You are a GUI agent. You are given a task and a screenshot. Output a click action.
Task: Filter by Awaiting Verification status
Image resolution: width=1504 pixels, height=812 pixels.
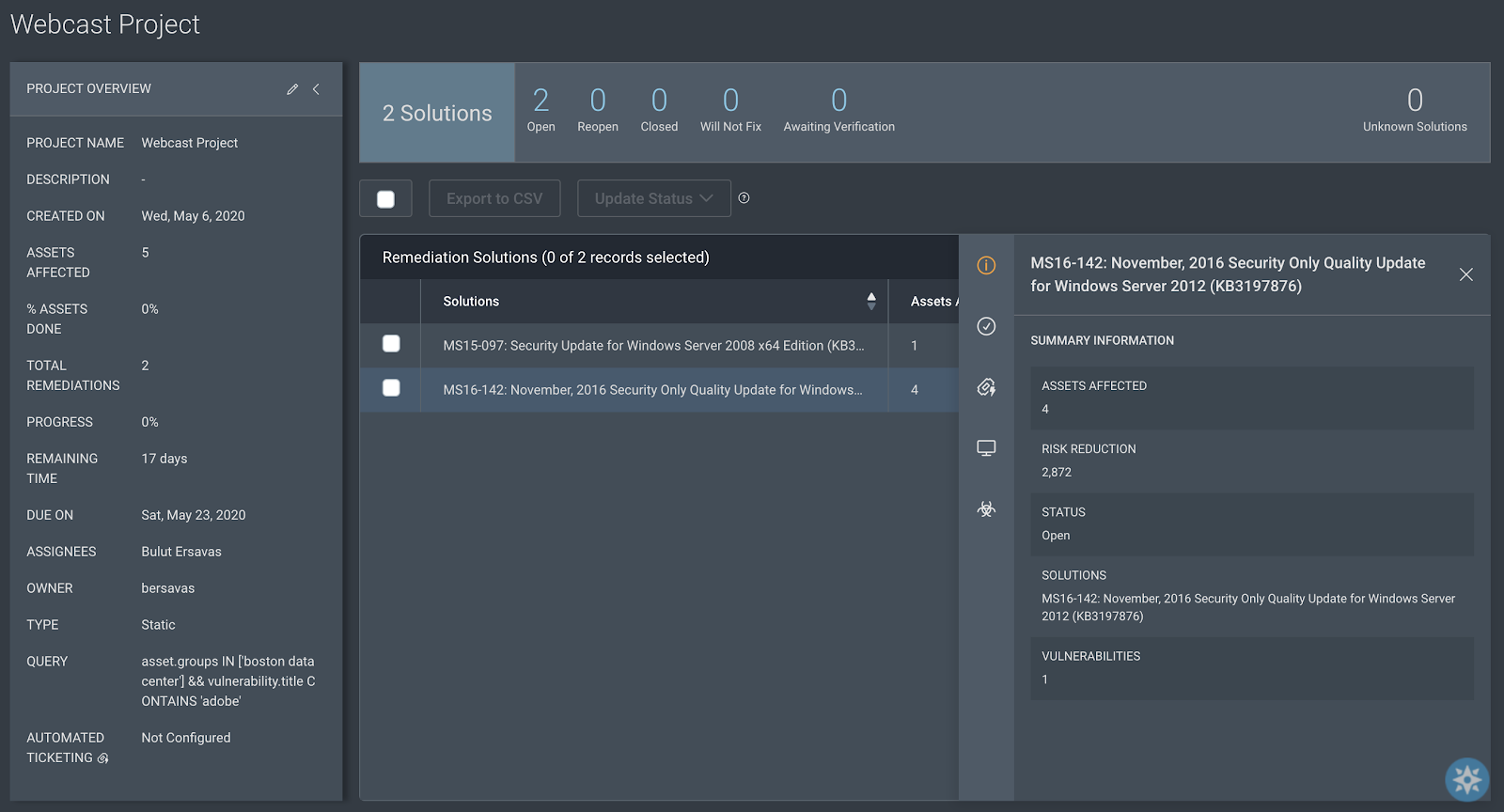click(838, 110)
